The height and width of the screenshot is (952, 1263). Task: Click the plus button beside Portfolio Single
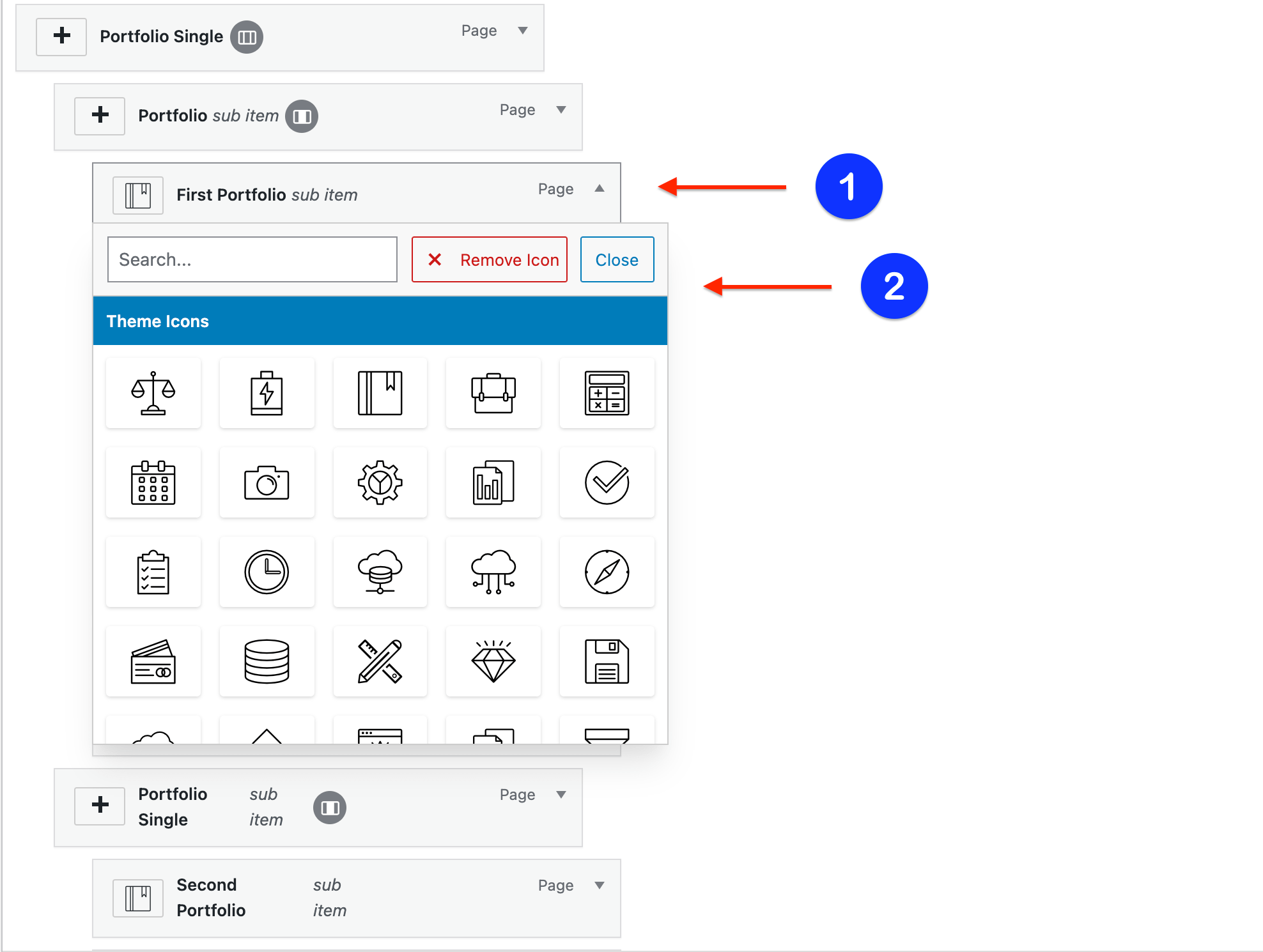point(61,36)
